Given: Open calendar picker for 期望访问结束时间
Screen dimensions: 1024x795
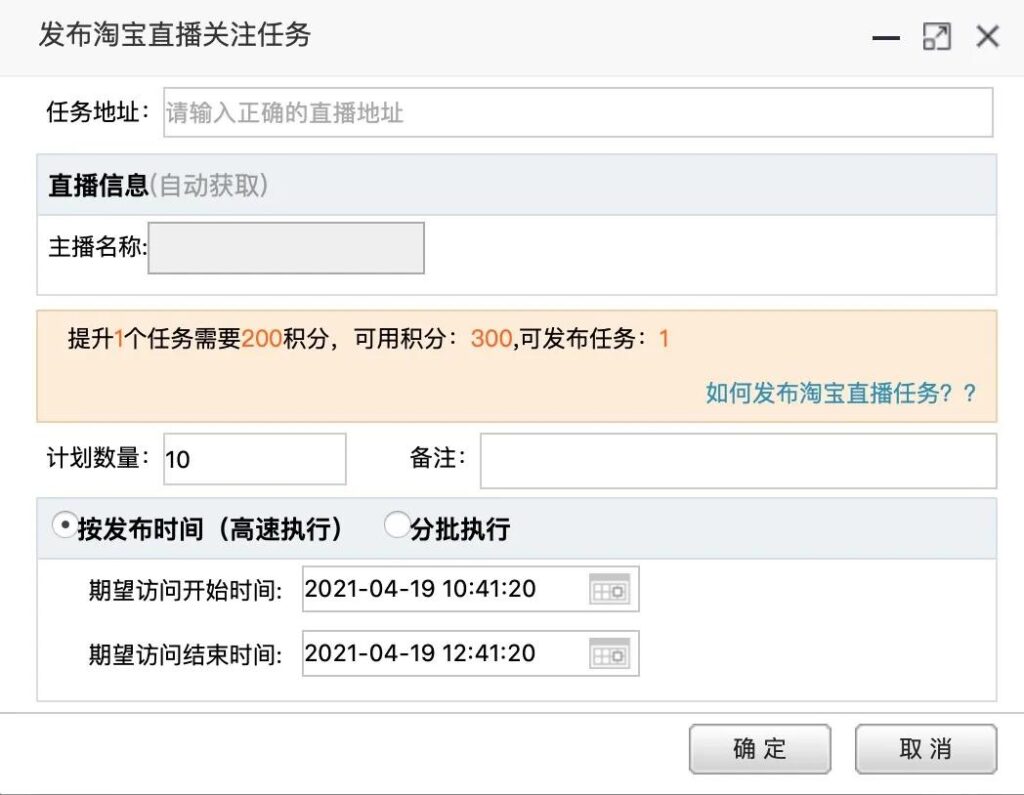Looking at the screenshot, I should [609, 654].
